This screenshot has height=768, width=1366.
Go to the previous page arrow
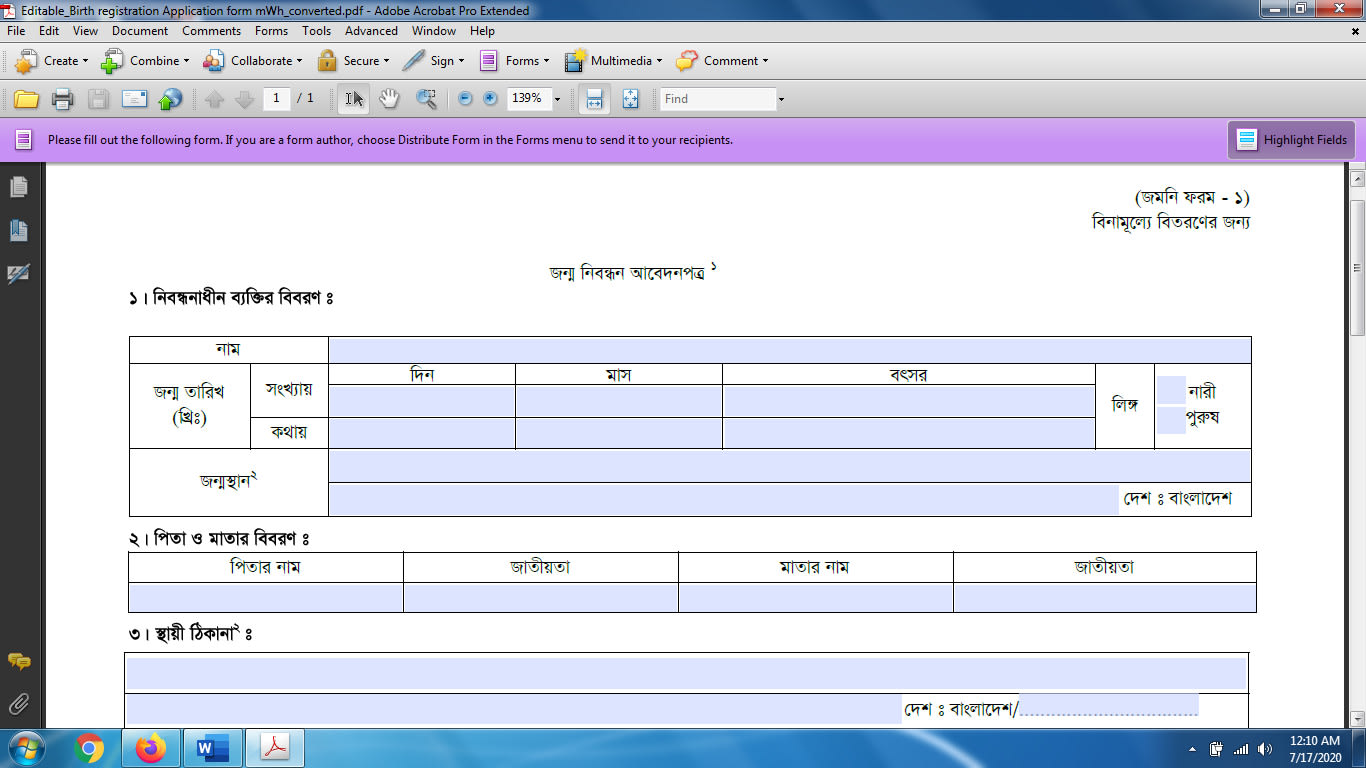(214, 99)
